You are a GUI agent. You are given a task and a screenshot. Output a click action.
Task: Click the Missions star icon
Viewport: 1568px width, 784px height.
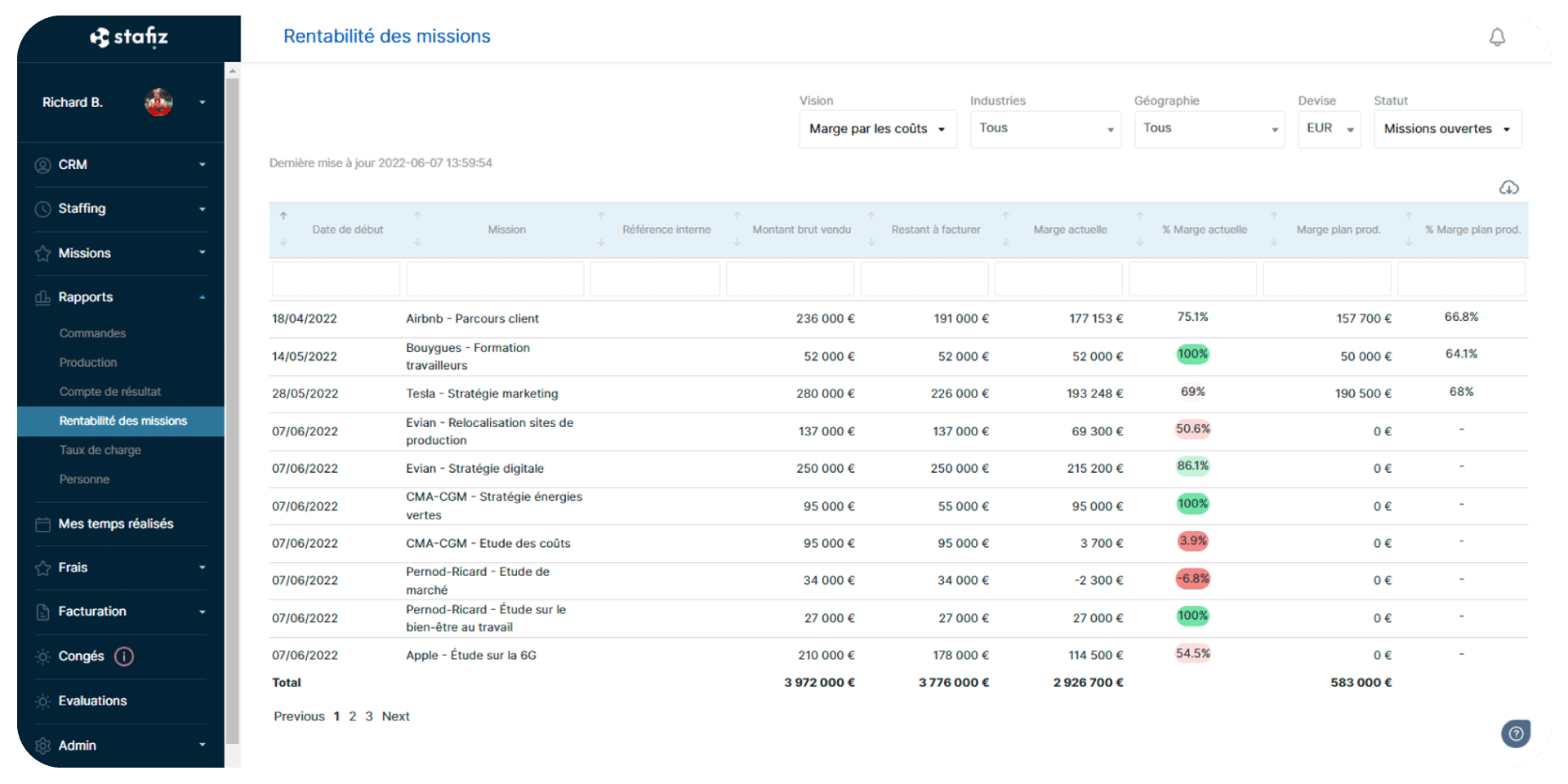[x=43, y=253]
